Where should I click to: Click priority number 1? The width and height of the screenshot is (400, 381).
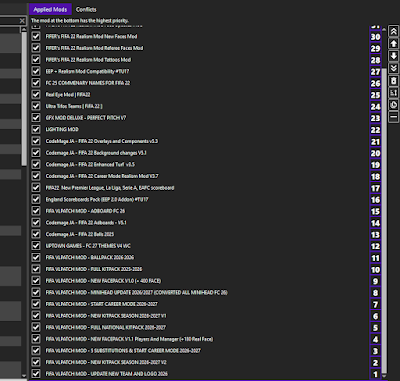(x=376, y=374)
